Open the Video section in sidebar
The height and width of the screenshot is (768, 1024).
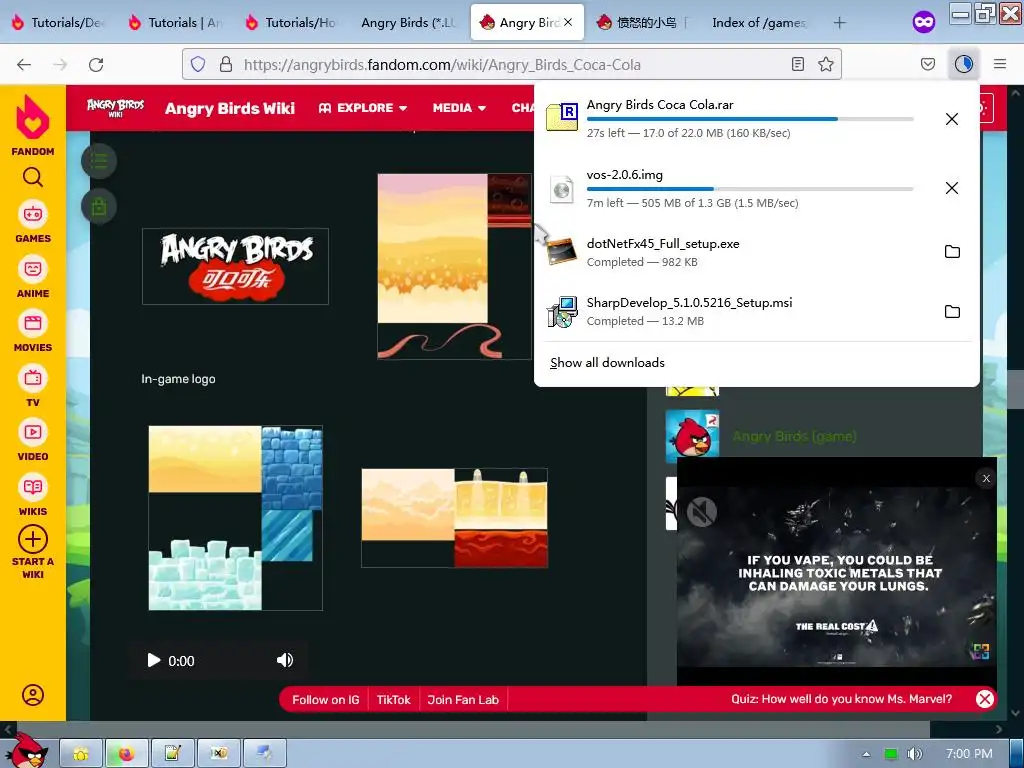[x=33, y=441]
